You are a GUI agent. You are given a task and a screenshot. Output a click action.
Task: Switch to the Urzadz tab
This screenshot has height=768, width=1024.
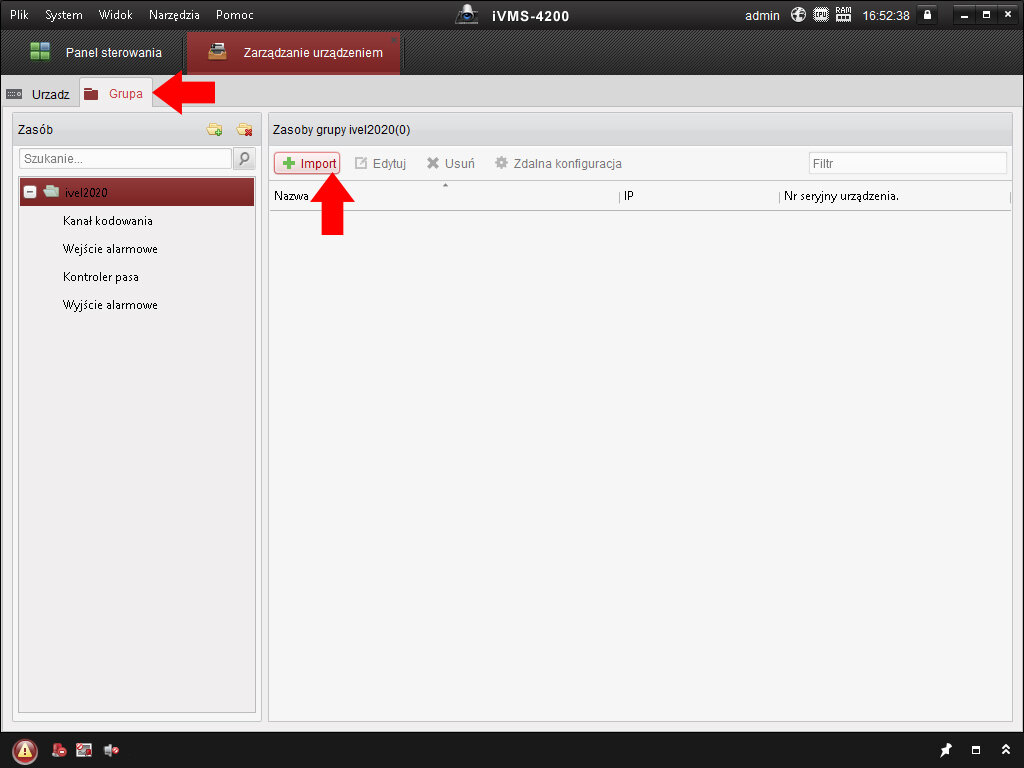tap(40, 94)
